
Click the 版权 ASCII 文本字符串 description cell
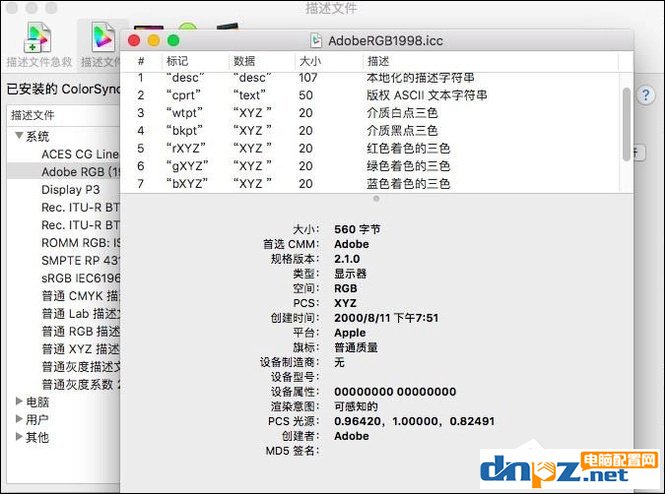427,95
